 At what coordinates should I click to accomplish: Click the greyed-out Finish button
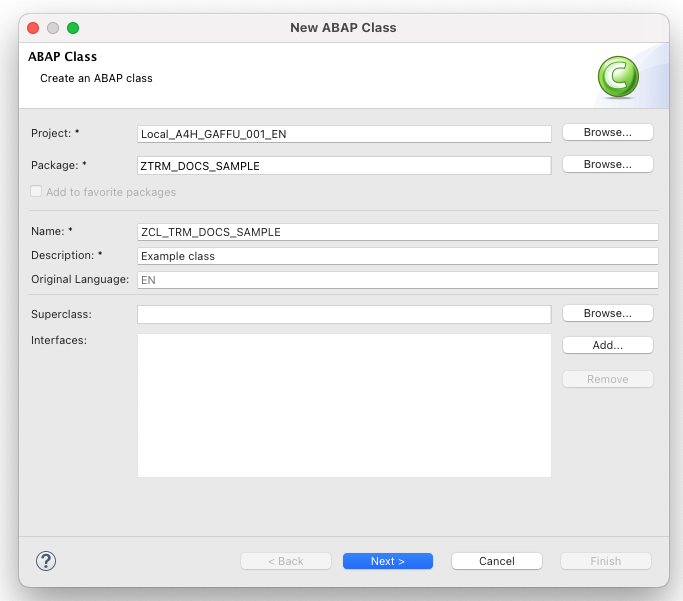(605, 561)
